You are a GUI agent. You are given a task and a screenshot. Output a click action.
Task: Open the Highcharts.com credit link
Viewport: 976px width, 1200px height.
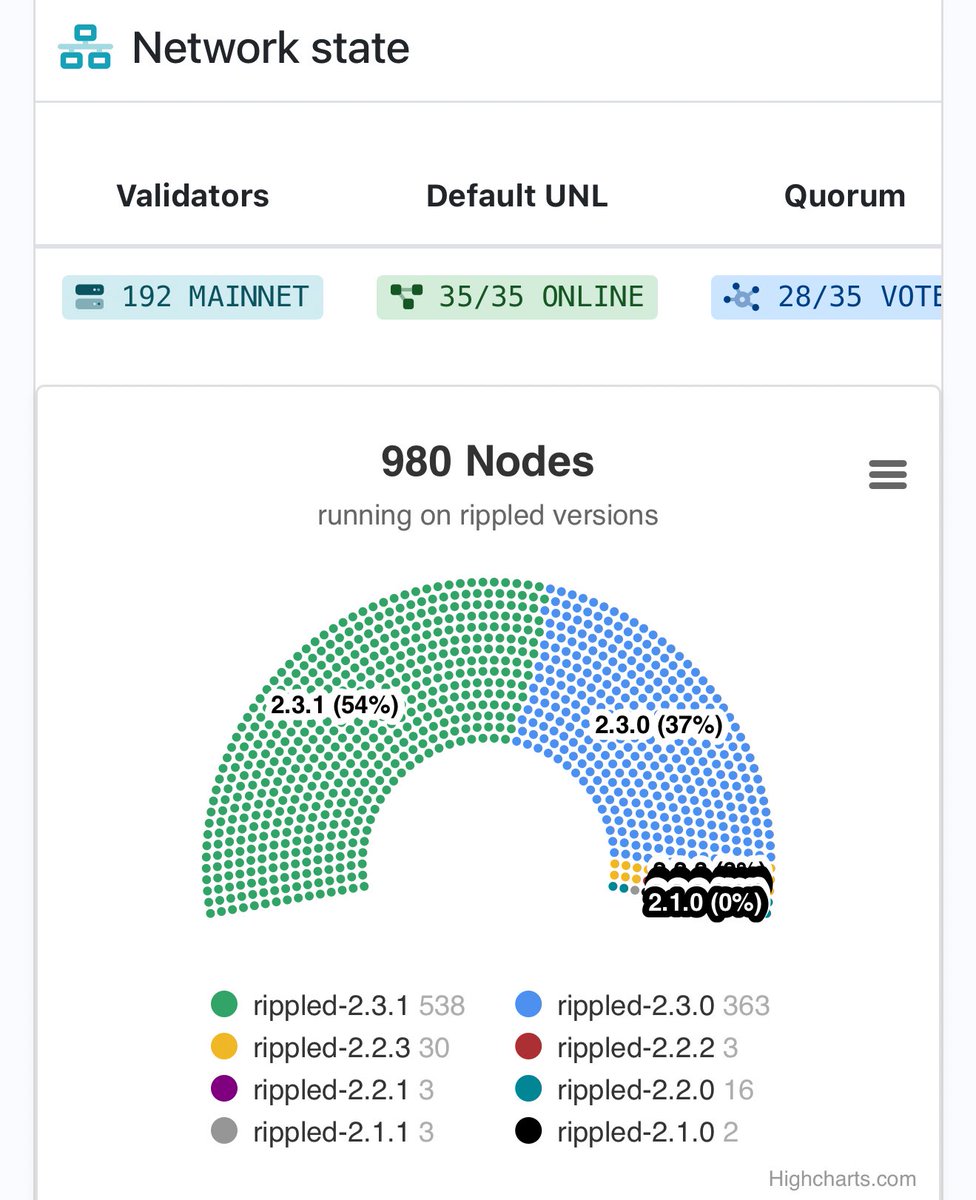[842, 1179]
